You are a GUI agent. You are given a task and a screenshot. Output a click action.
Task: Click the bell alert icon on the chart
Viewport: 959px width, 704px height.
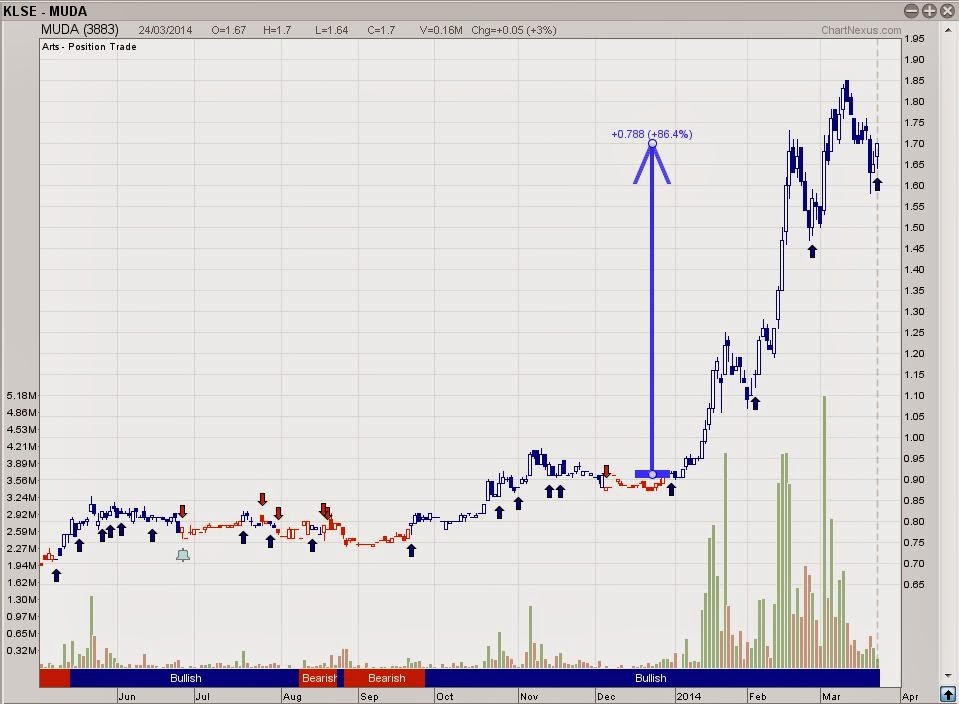pyautogui.click(x=183, y=553)
